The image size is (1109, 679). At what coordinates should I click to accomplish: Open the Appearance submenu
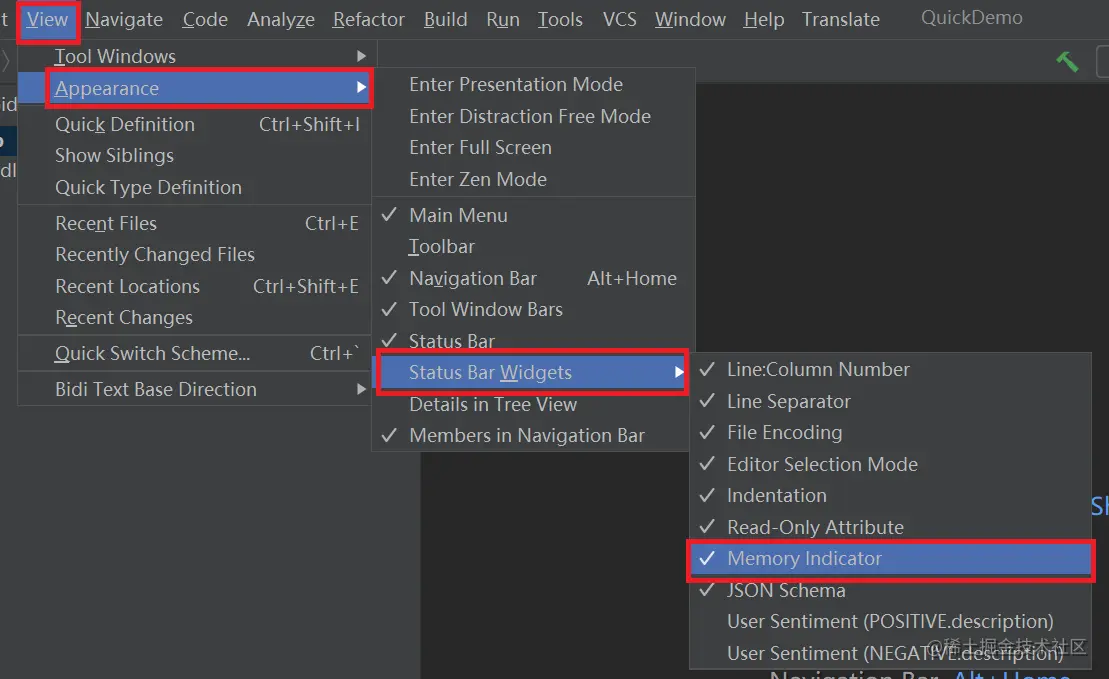pos(107,88)
